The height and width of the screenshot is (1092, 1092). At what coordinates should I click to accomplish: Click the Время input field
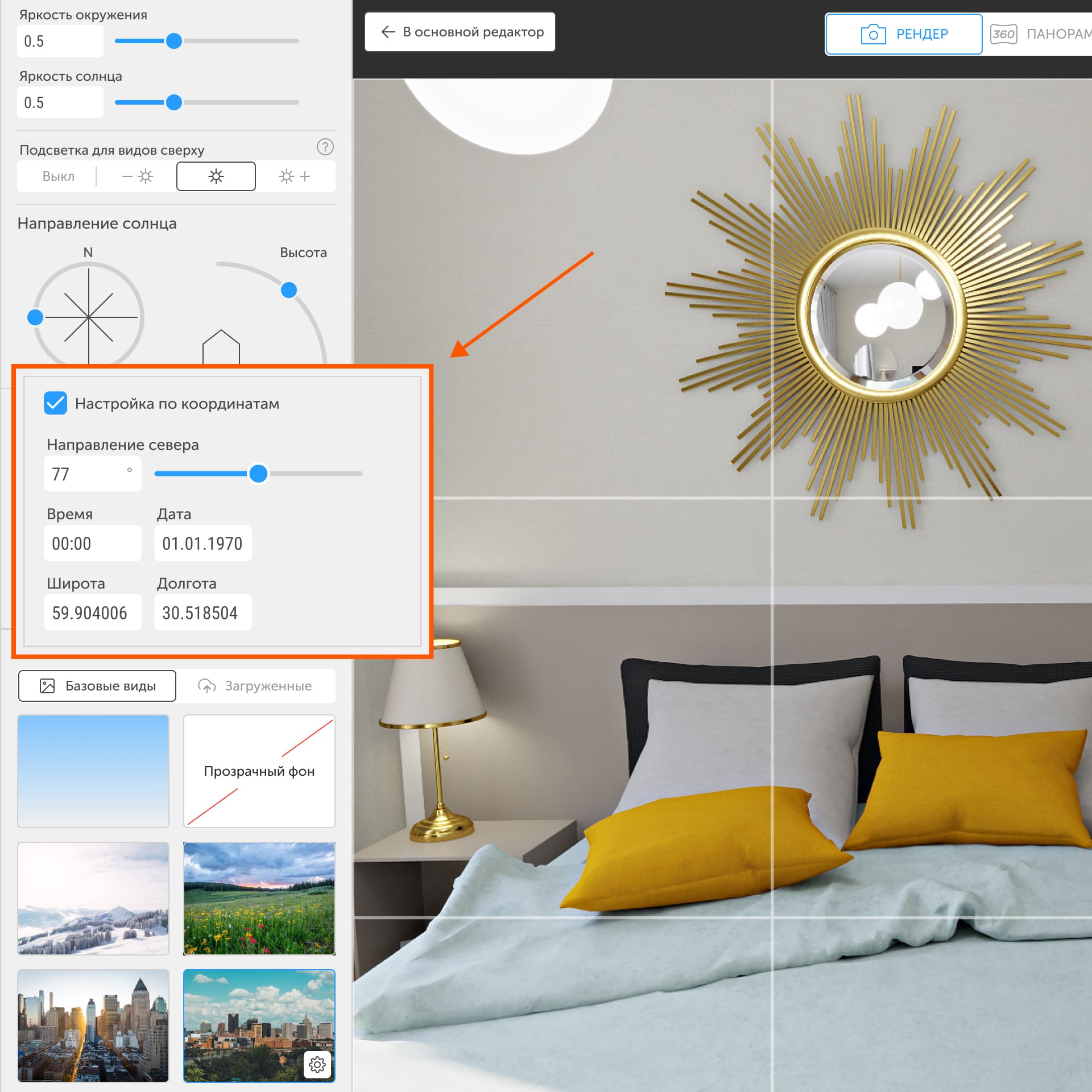pos(92,543)
